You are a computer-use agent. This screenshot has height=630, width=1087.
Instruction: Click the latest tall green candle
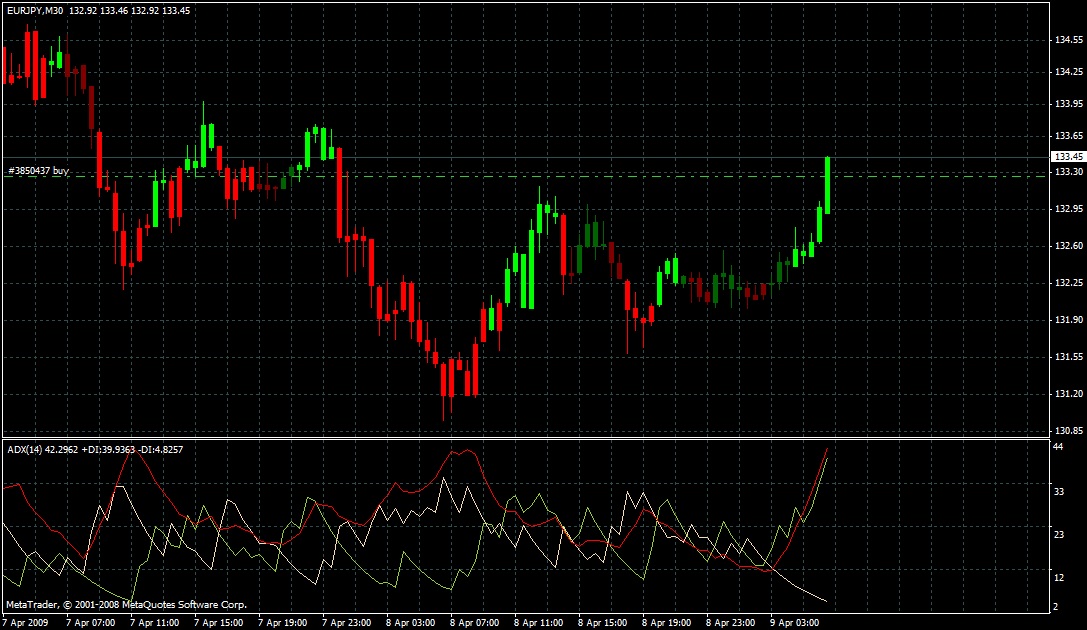click(x=828, y=185)
